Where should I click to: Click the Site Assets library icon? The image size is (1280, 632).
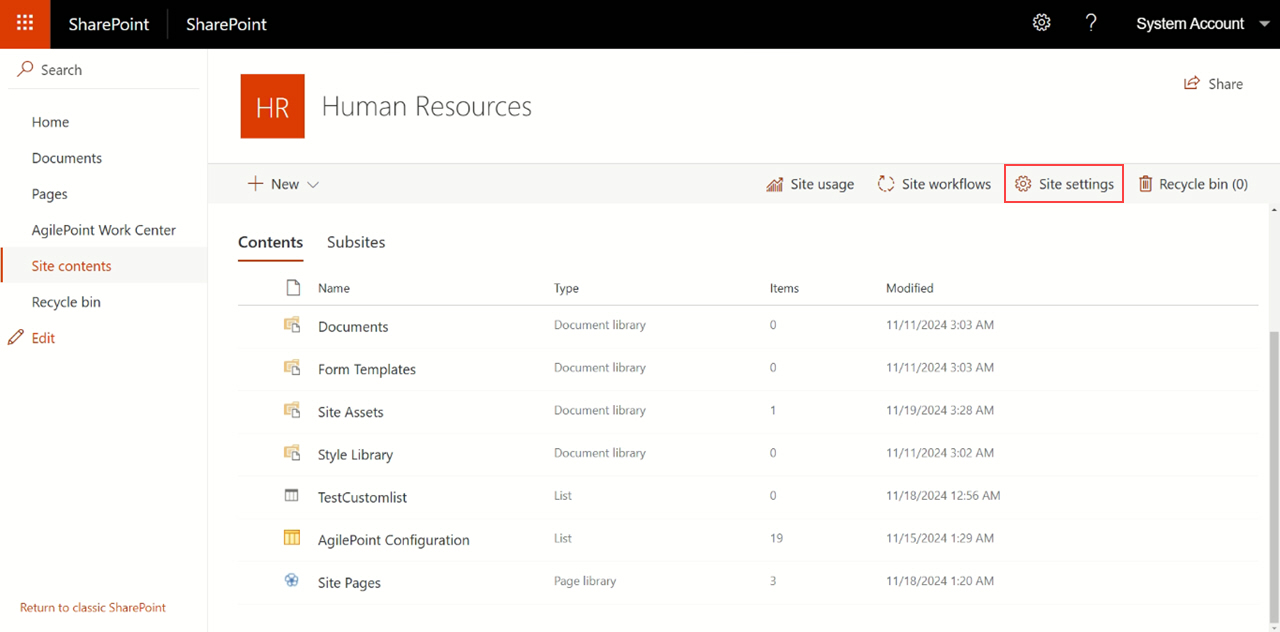click(292, 410)
